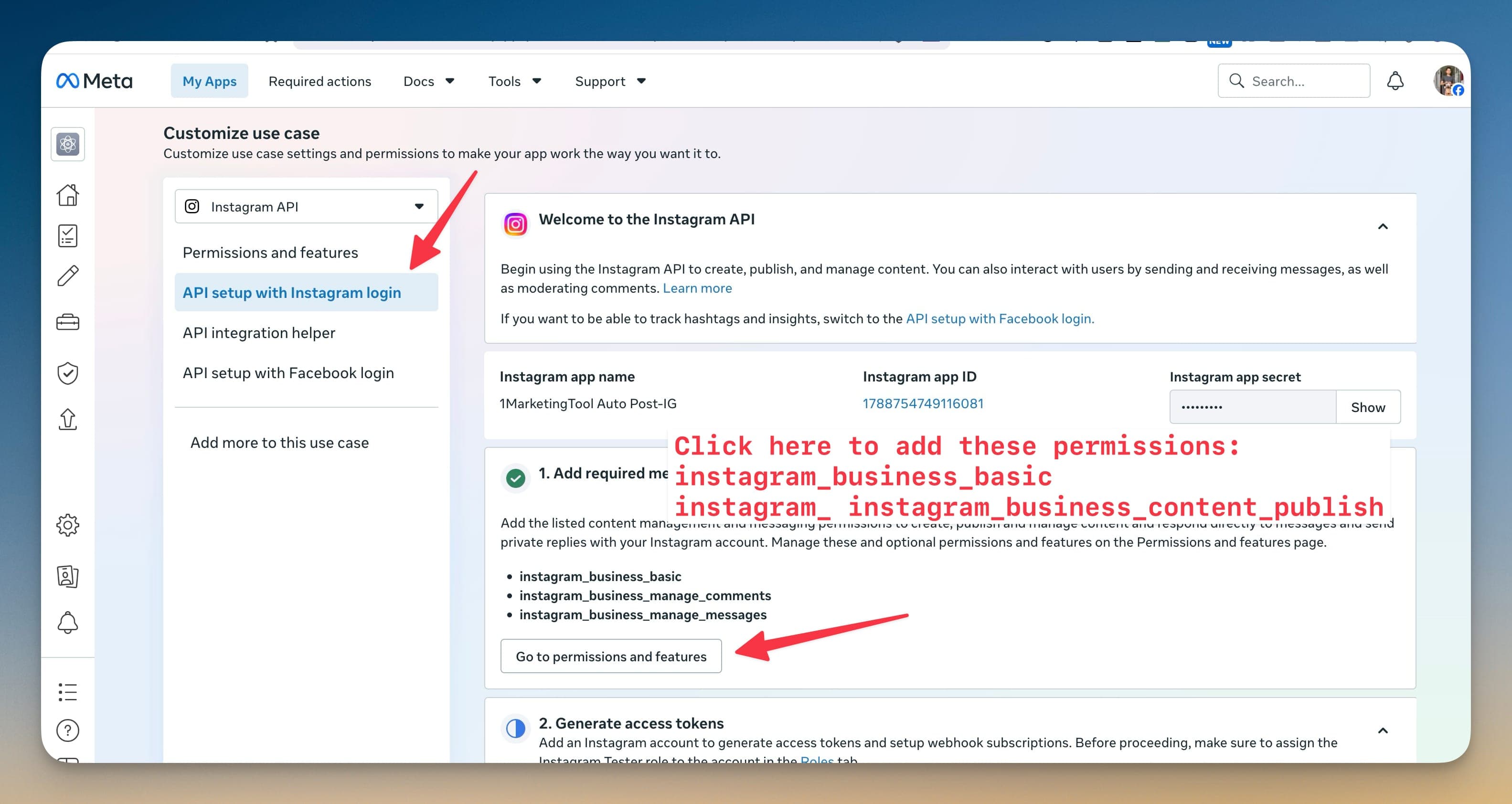Collapse the Welcome to the Instagram API section
The height and width of the screenshot is (804, 1512).
(1383, 226)
